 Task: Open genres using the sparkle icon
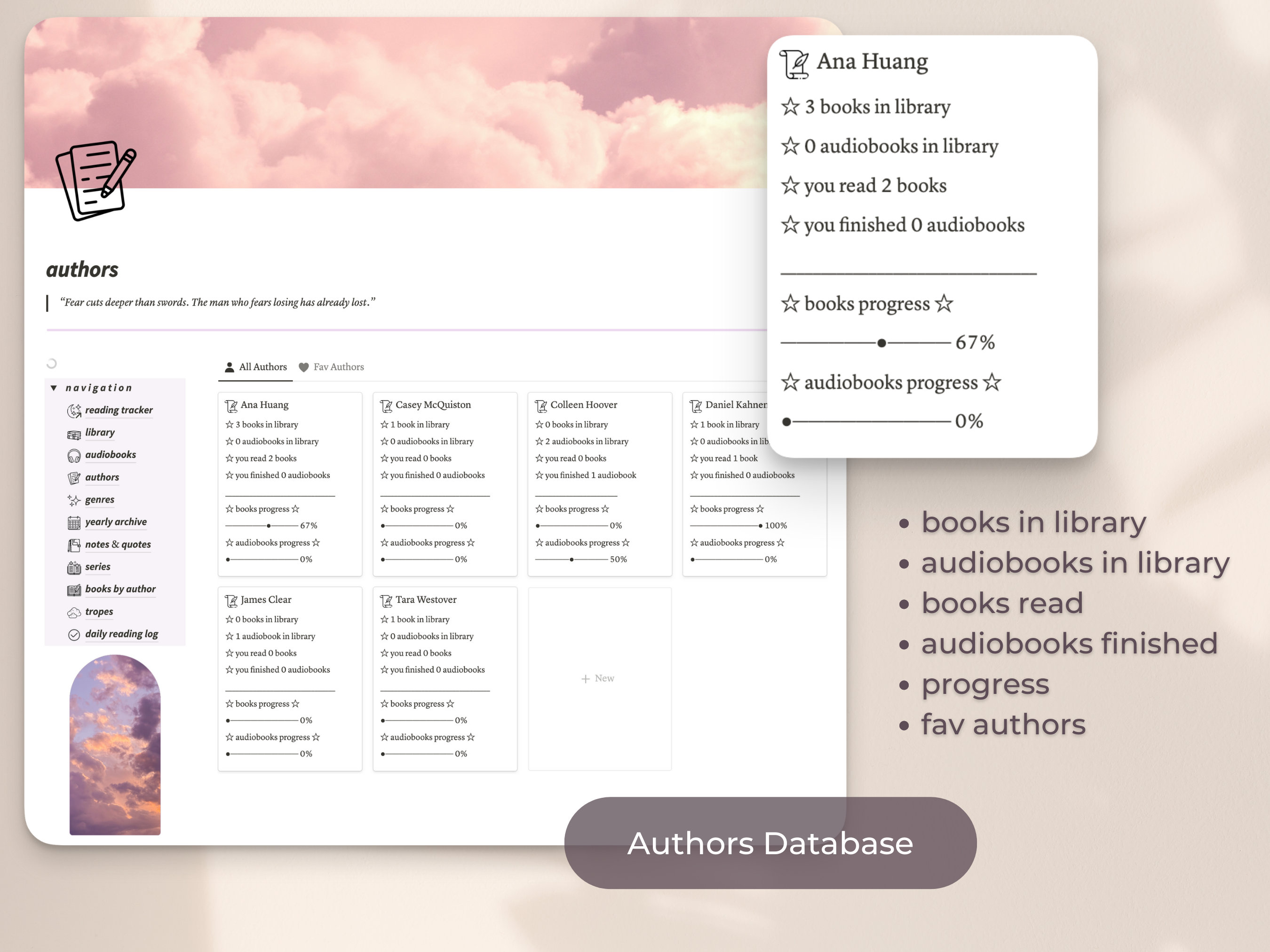tap(74, 500)
